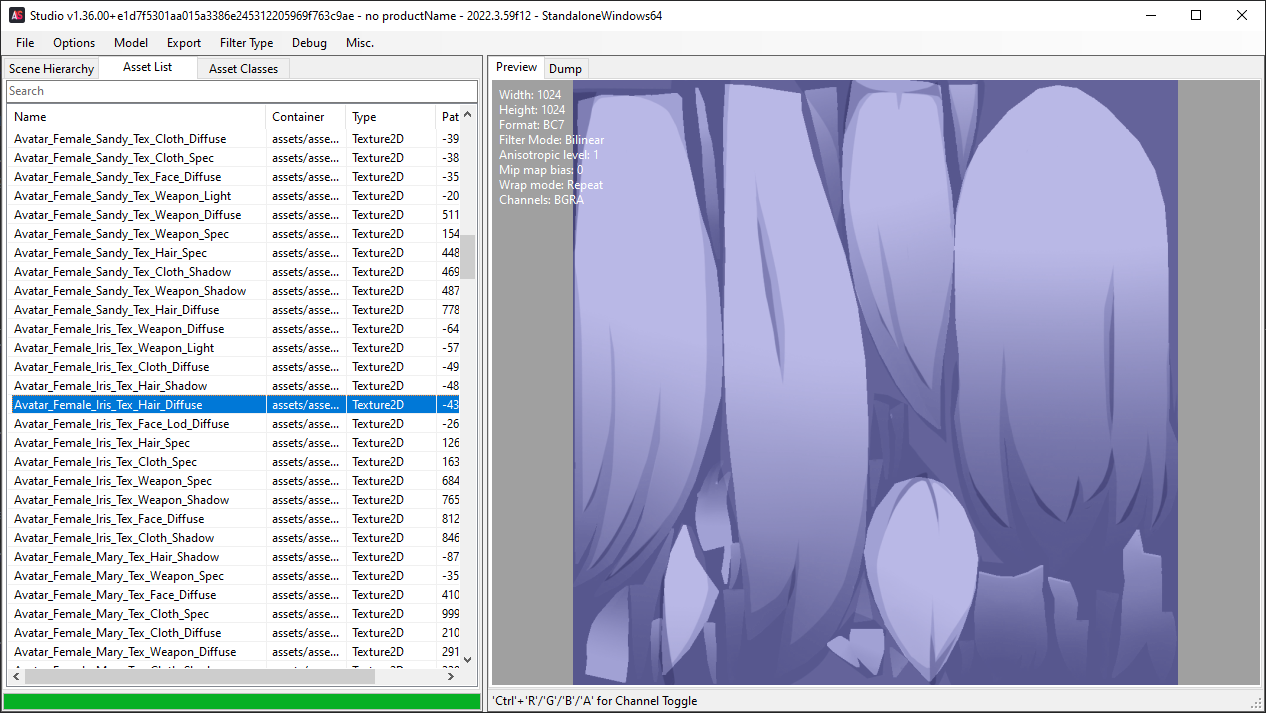Select the Dump tab
Viewport: 1266px width, 713px height.
[x=565, y=69]
